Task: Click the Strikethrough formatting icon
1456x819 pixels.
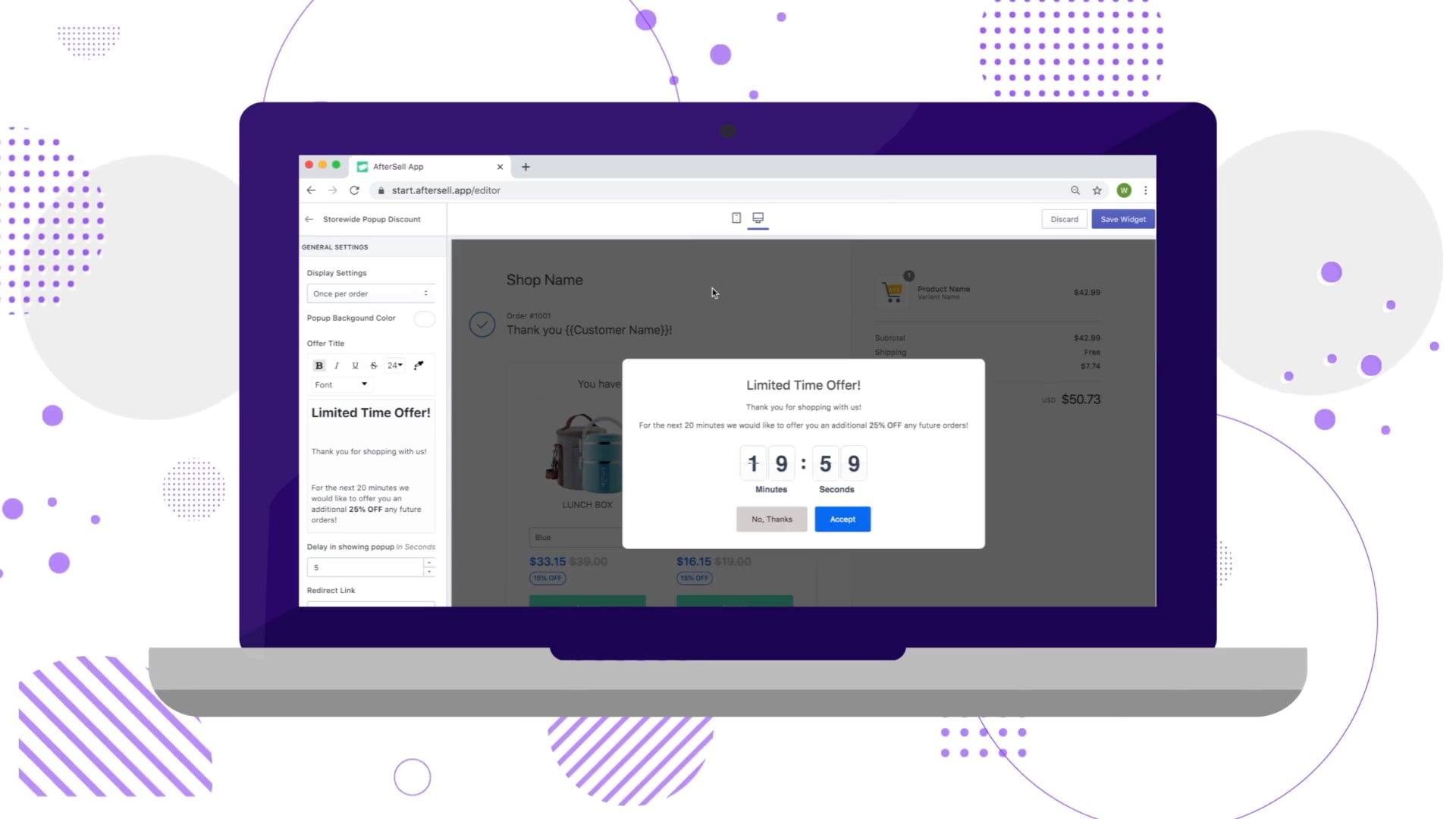Action: coord(374,365)
